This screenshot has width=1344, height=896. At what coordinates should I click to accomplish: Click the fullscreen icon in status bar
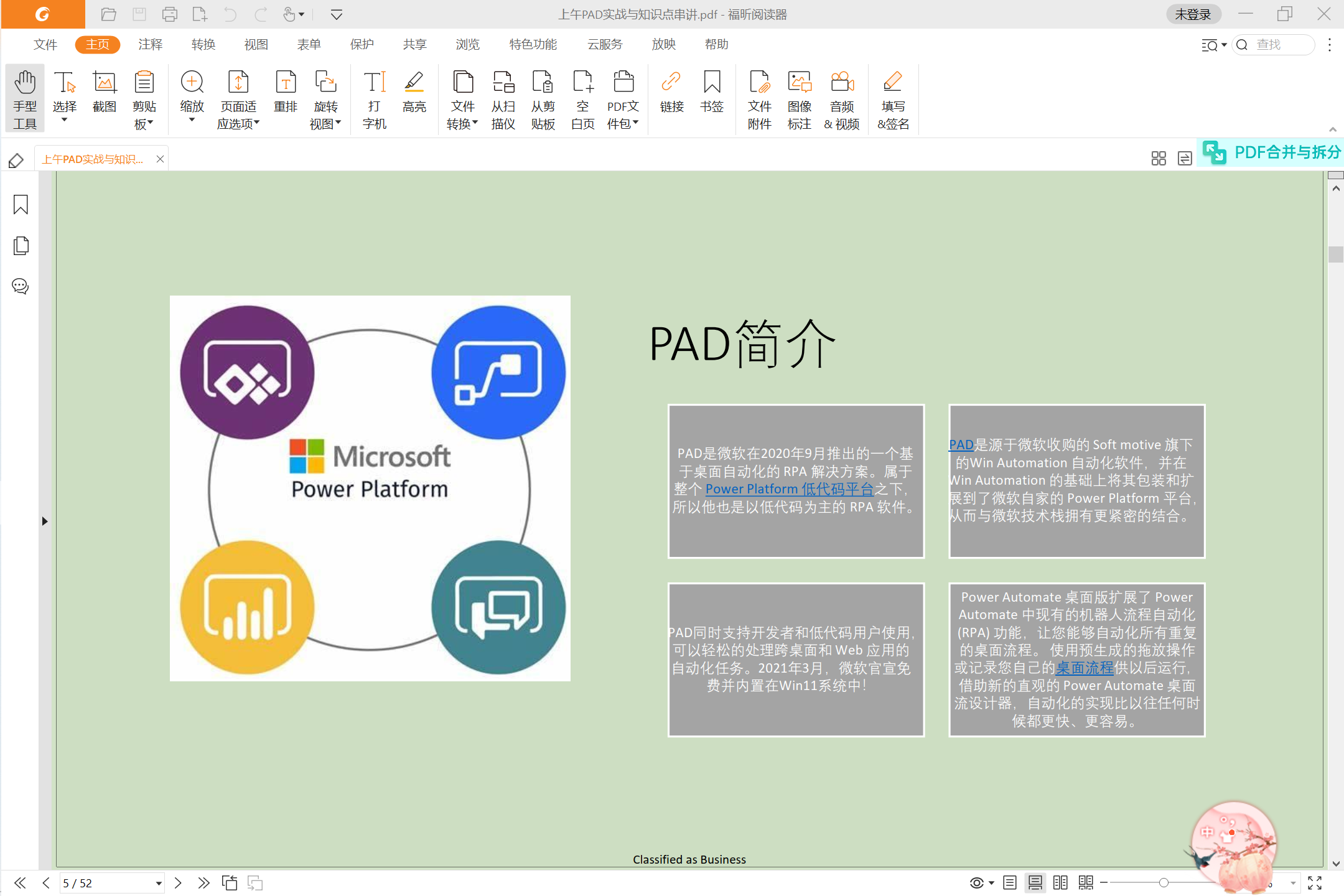(x=1315, y=882)
